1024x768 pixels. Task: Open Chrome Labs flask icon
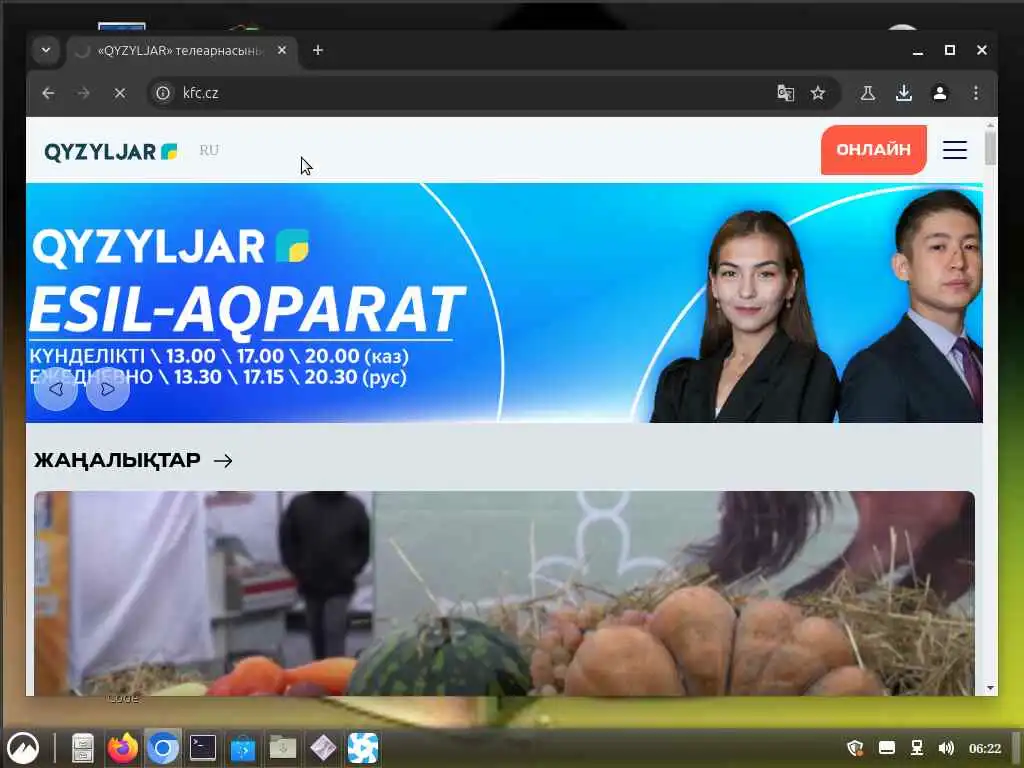click(868, 93)
